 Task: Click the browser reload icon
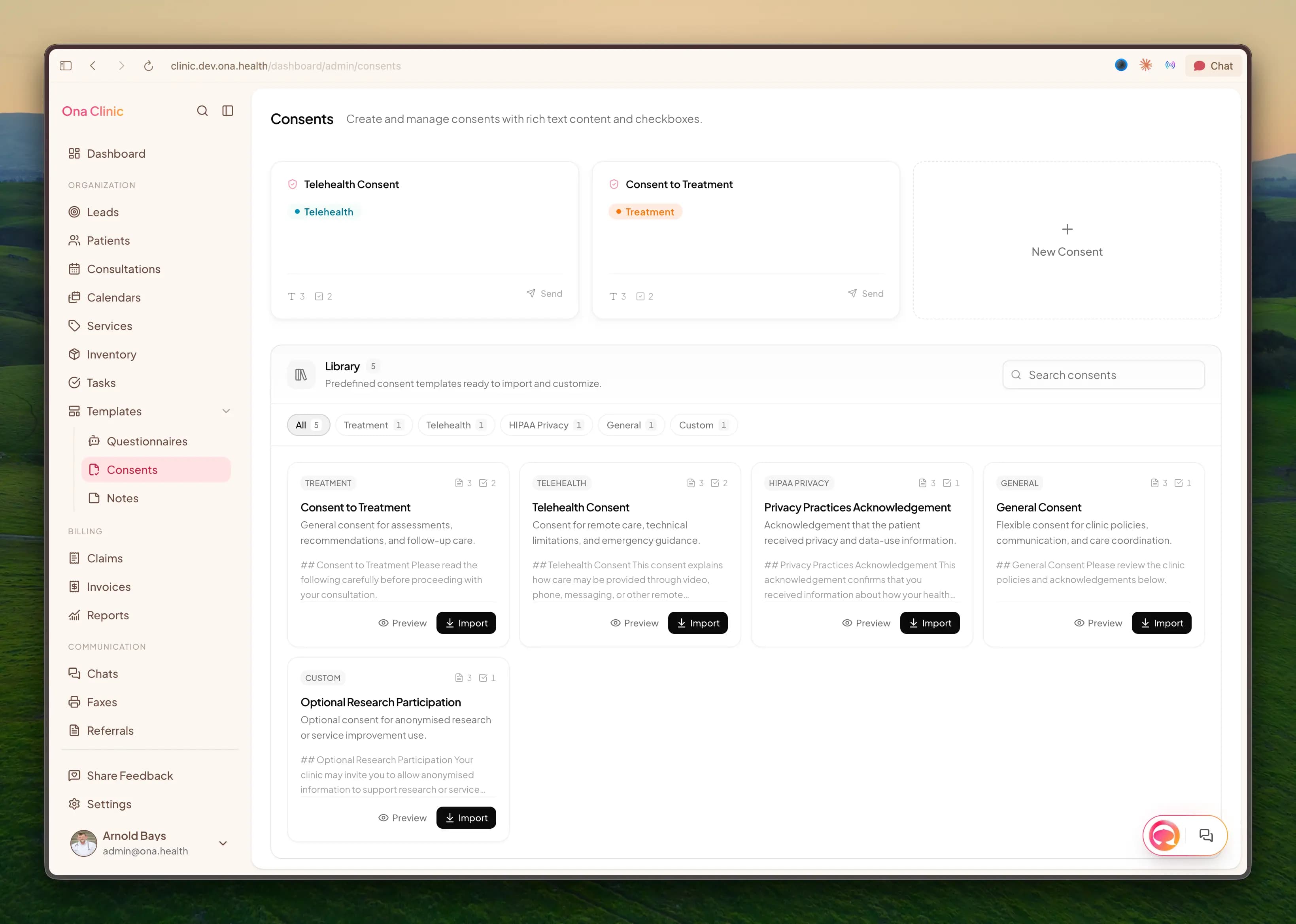[149, 66]
